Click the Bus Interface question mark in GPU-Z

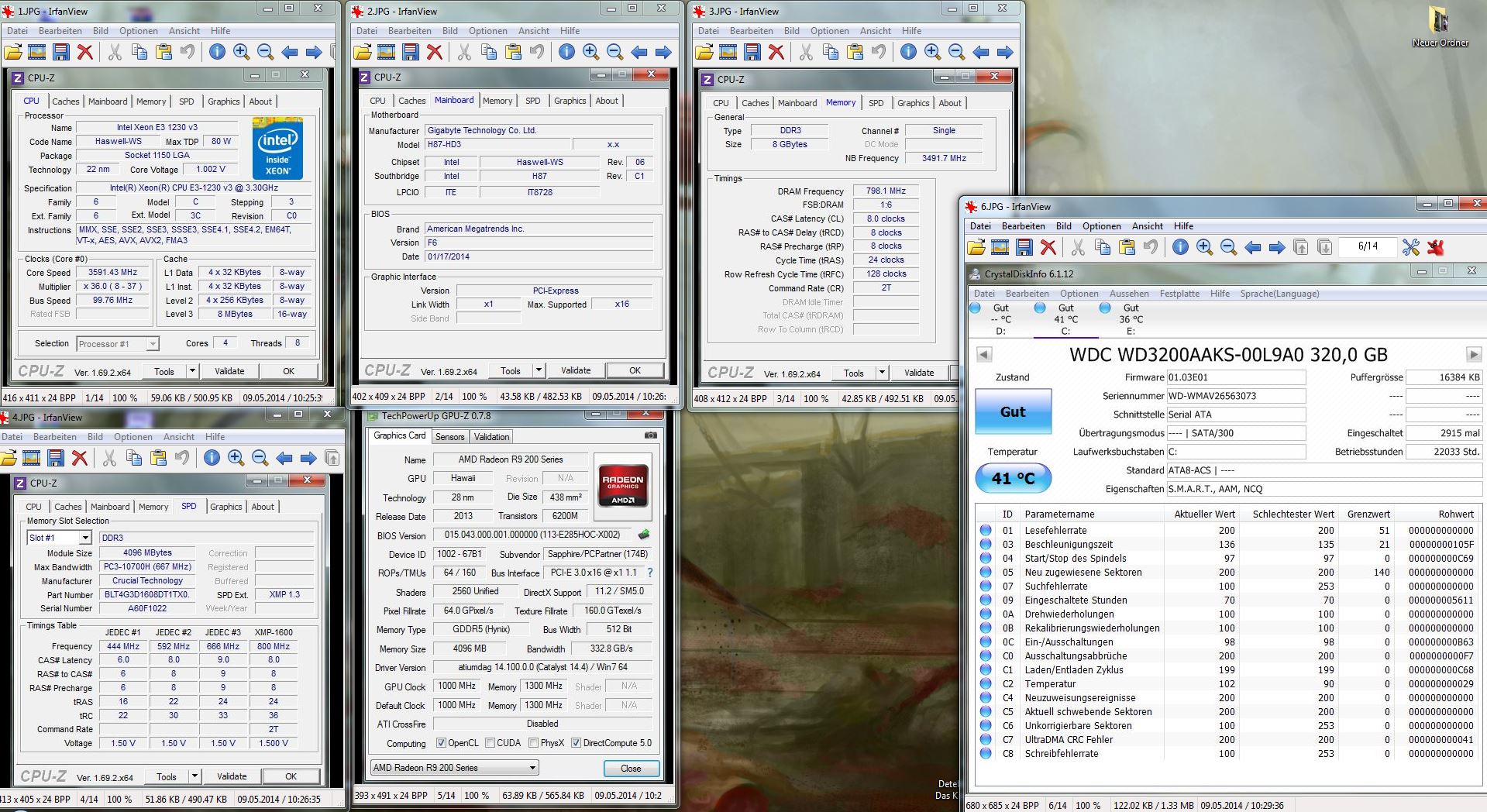click(650, 573)
